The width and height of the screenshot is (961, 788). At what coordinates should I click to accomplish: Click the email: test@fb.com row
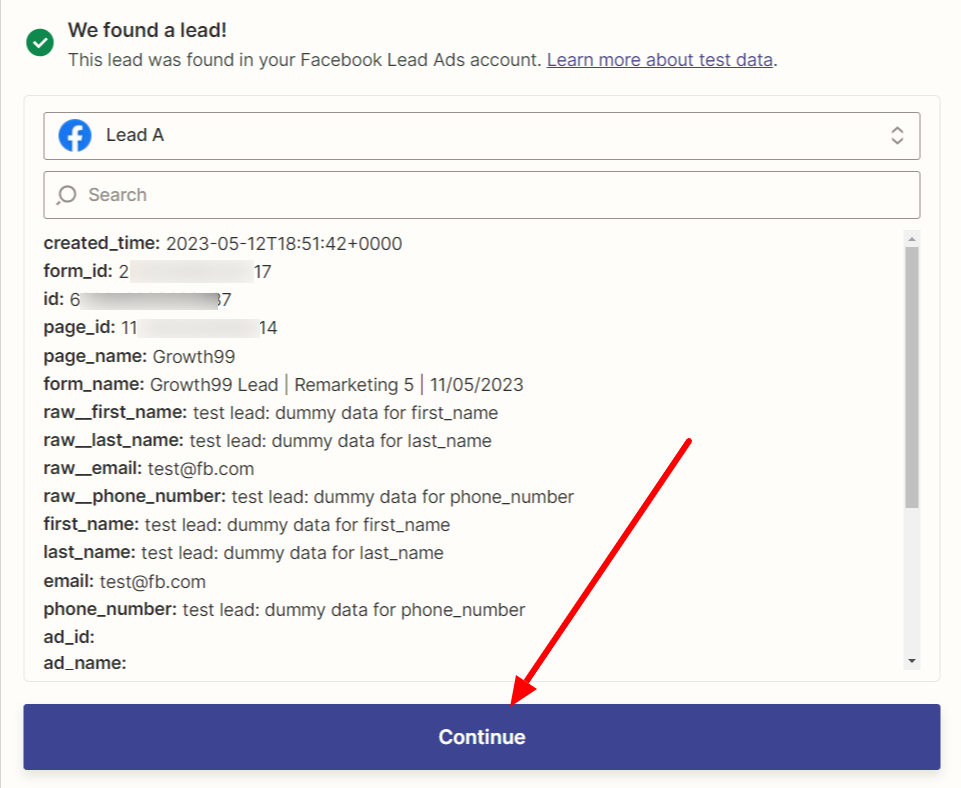124,582
